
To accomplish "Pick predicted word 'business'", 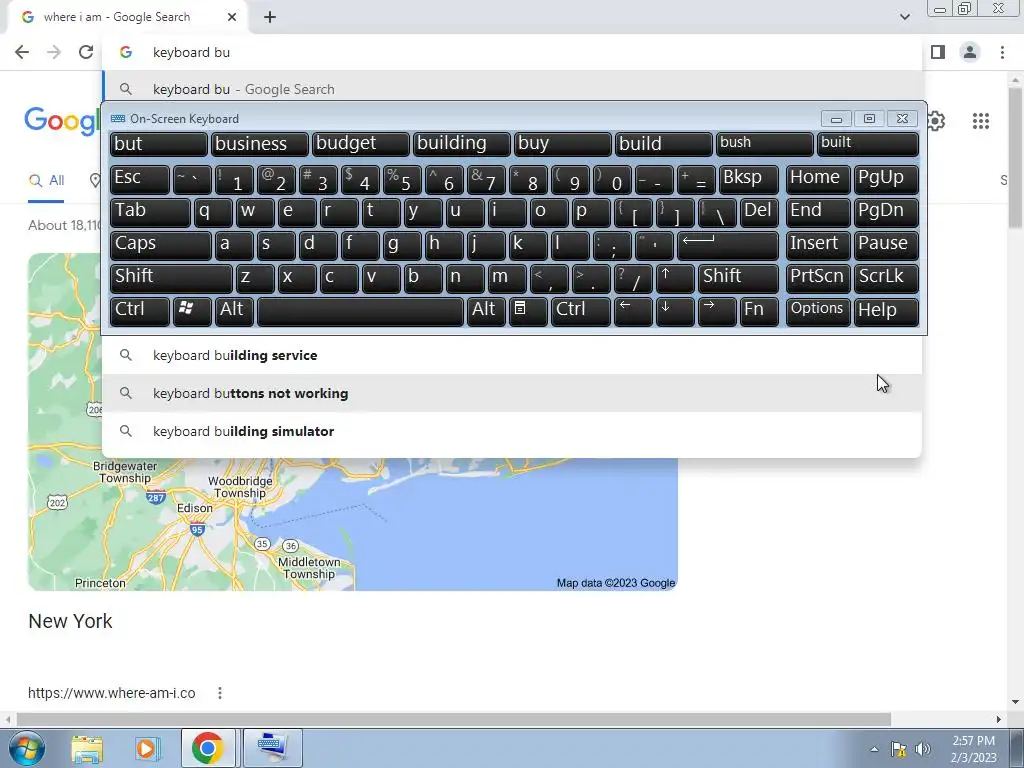I will coord(260,144).
